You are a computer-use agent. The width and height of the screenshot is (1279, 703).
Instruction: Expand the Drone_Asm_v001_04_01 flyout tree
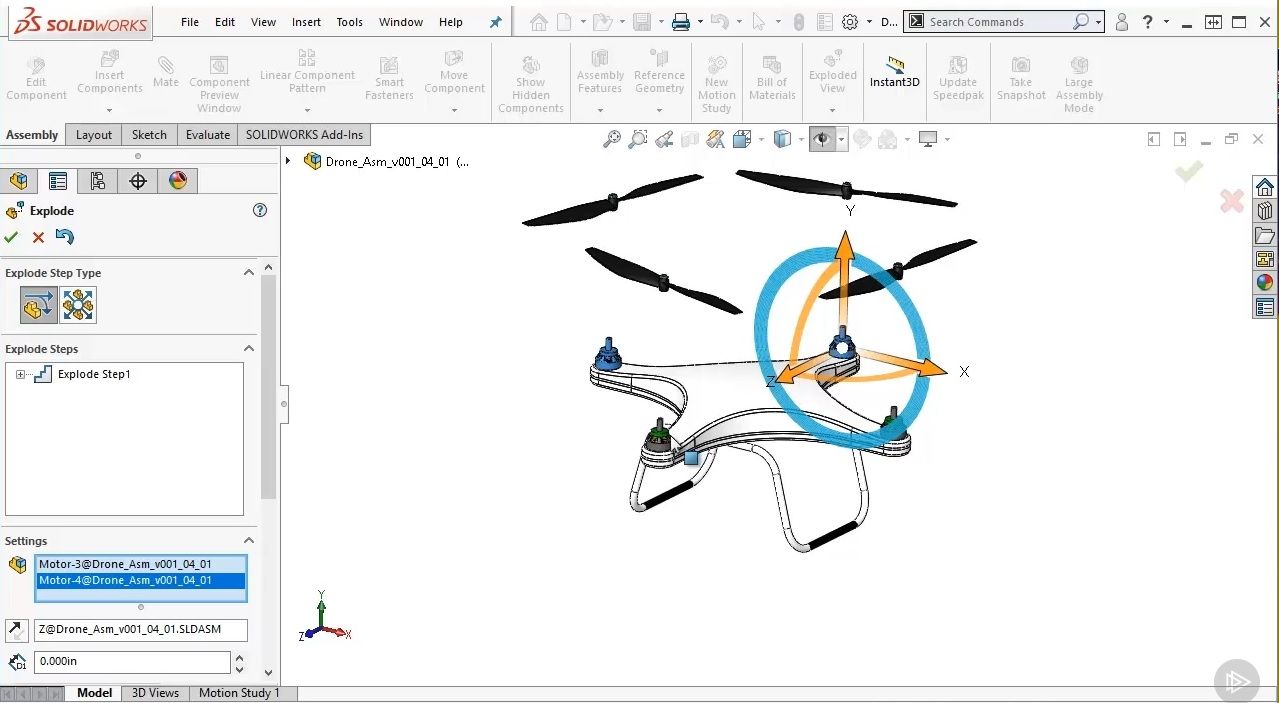click(x=289, y=161)
